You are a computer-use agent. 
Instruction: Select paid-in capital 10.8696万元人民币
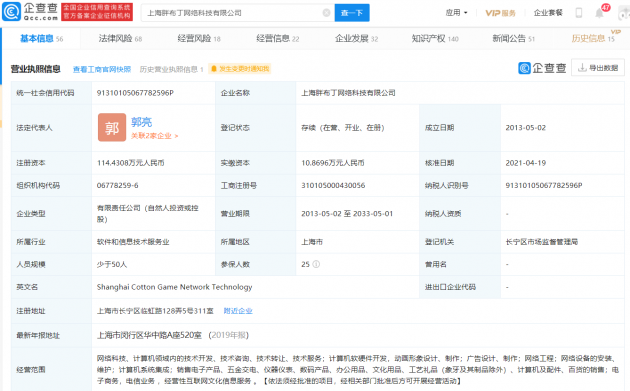click(x=333, y=163)
